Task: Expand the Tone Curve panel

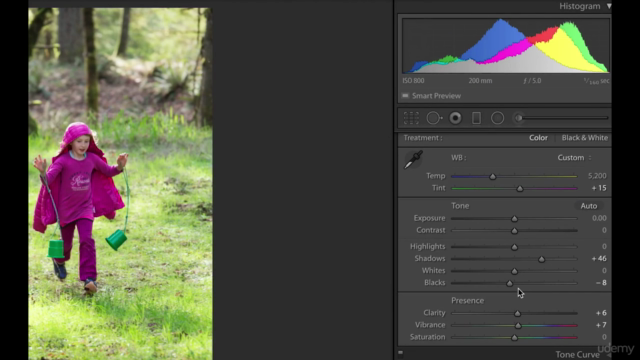Action: [608, 355]
